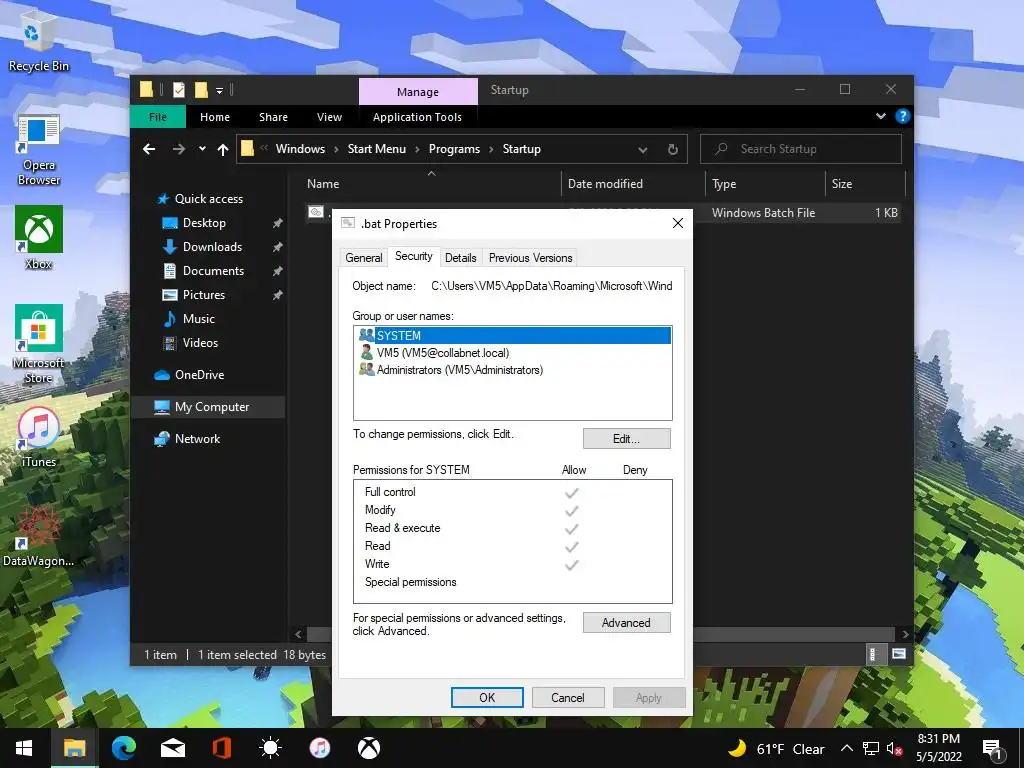
Task: Open Documents in navigation pane
Action: (213, 271)
